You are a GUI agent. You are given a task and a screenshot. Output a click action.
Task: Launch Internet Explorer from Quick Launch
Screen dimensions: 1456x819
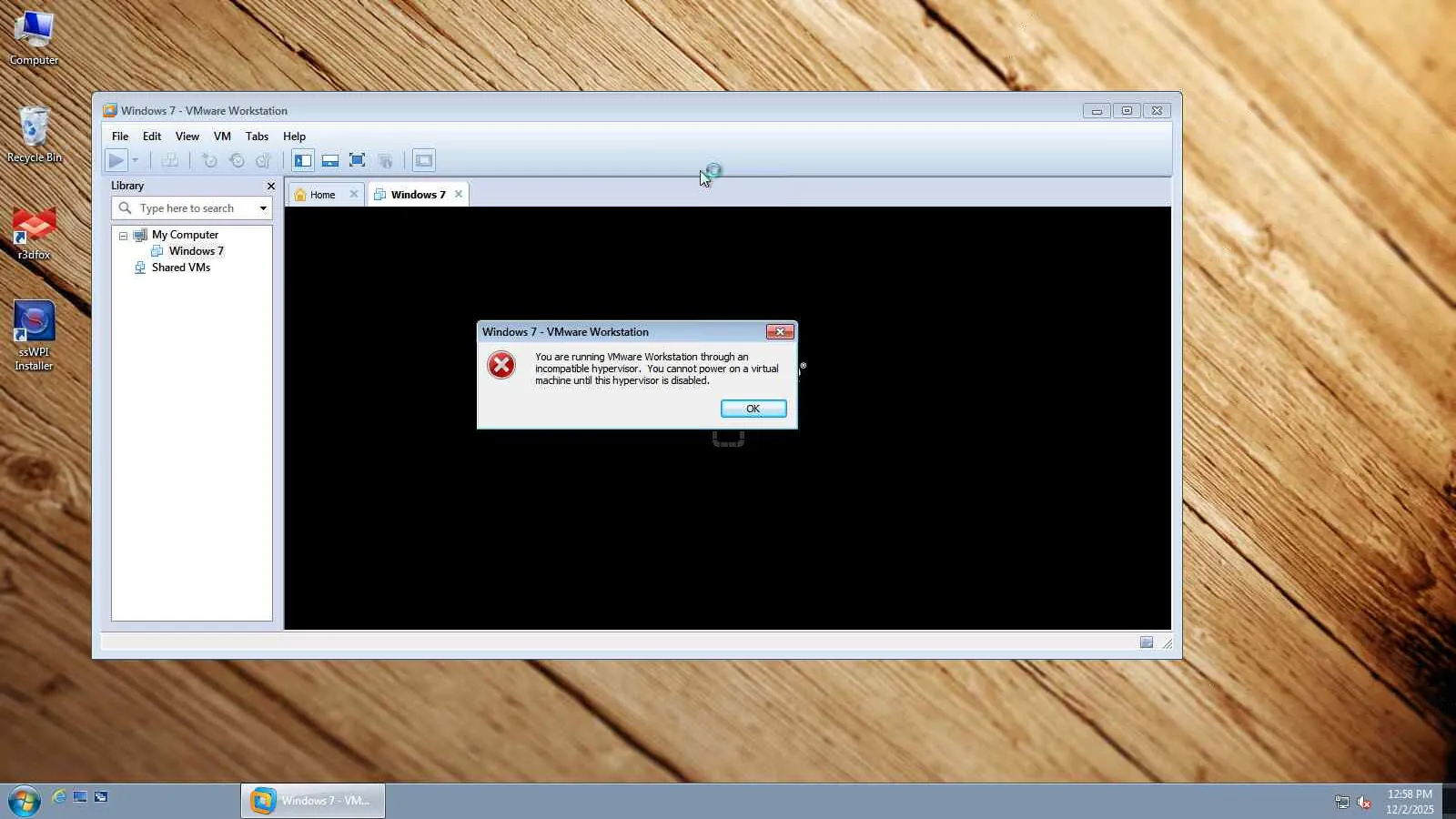tap(59, 797)
